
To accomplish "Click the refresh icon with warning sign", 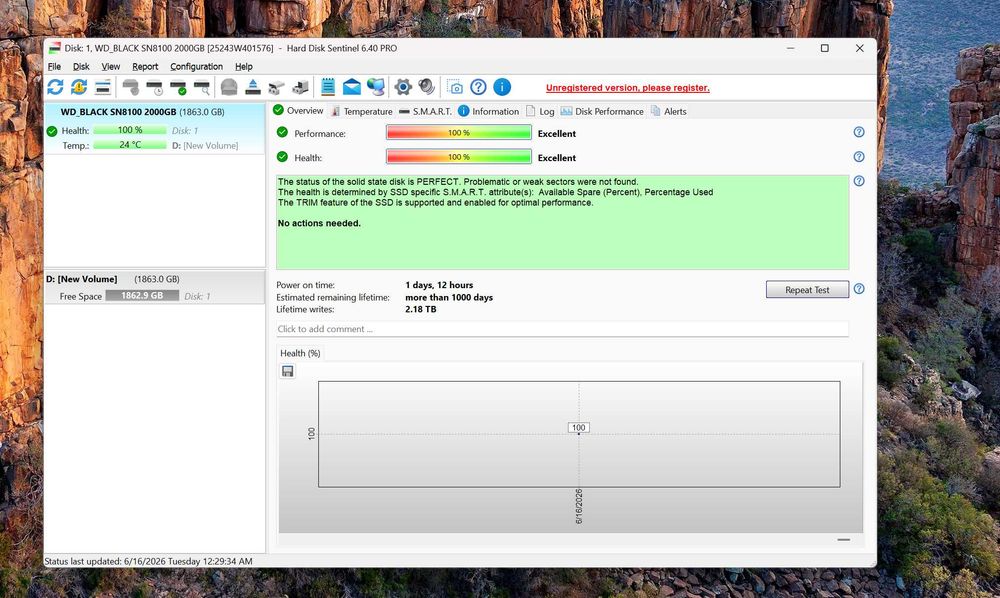I will click(79, 87).
